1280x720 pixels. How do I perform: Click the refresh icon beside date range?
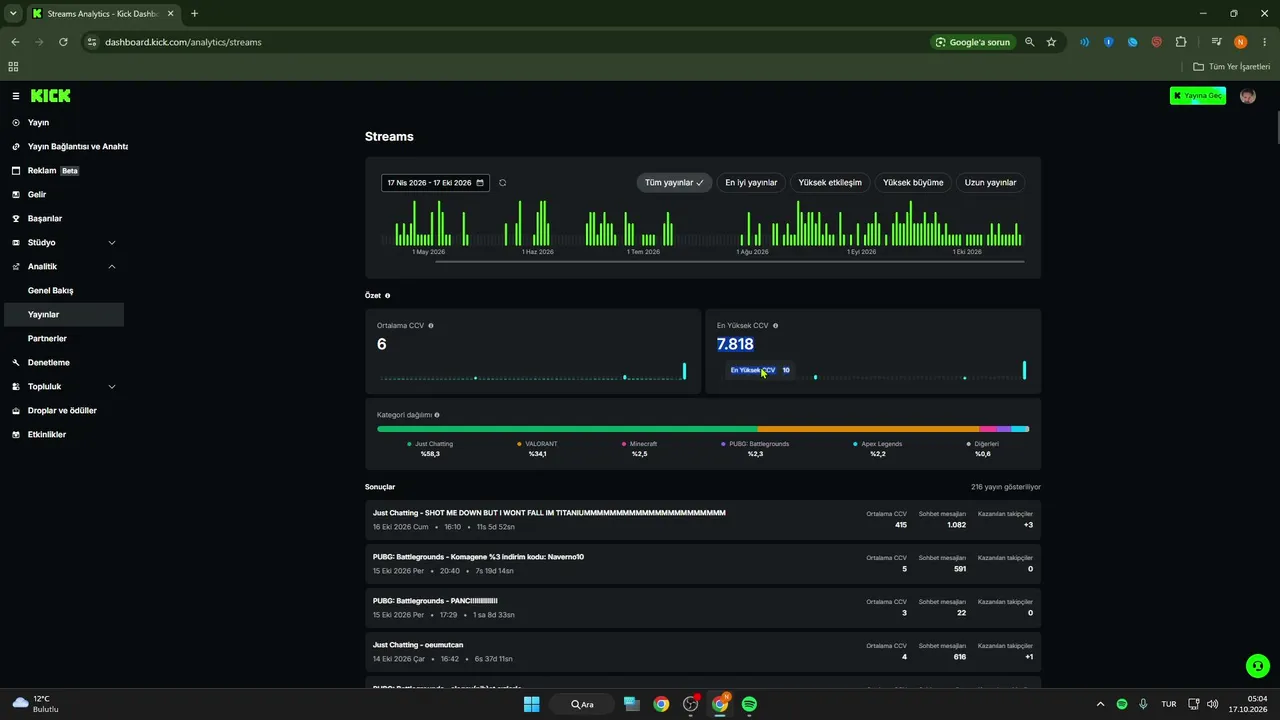pyautogui.click(x=502, y=183)
